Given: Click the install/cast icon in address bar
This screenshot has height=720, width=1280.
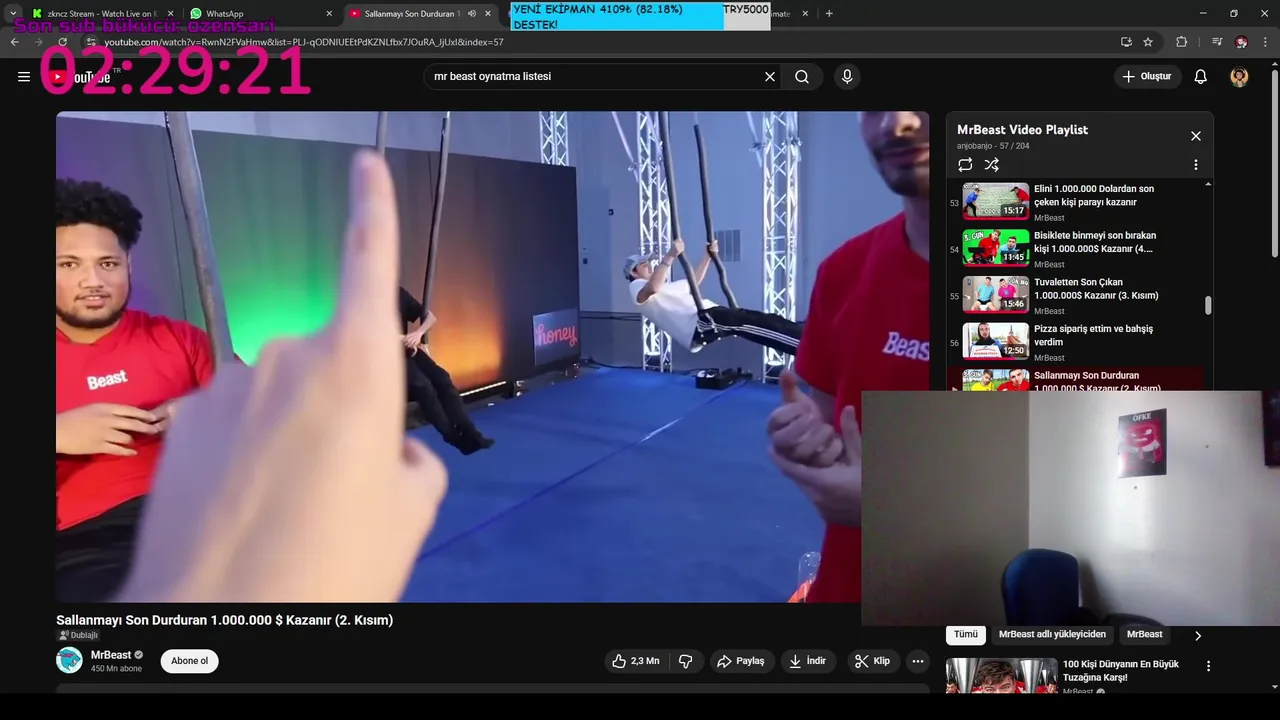Looking at the screenshot, I should coord(1126,42).
